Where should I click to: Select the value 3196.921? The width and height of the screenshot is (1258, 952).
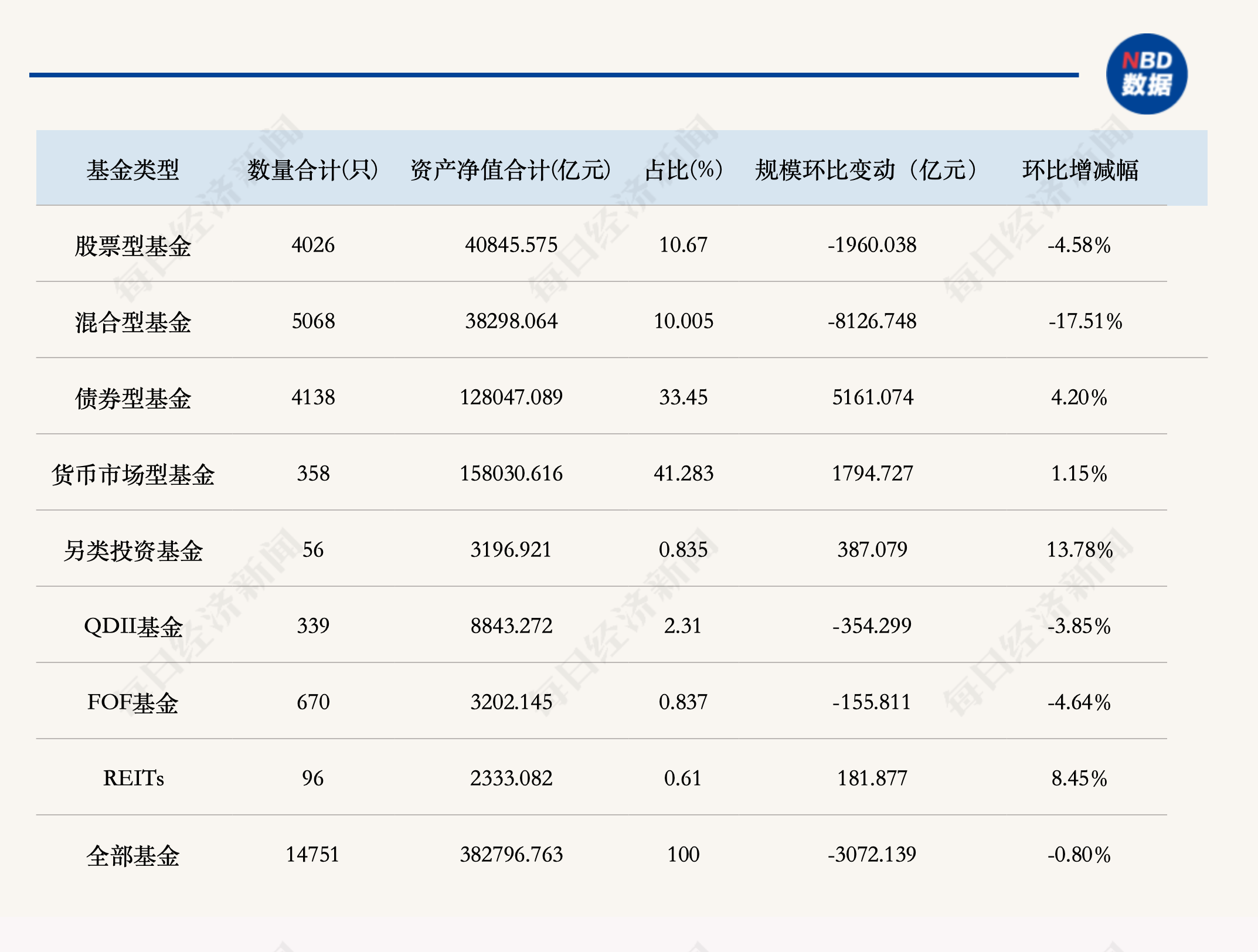pyautogui.click(x=511, y=549)
